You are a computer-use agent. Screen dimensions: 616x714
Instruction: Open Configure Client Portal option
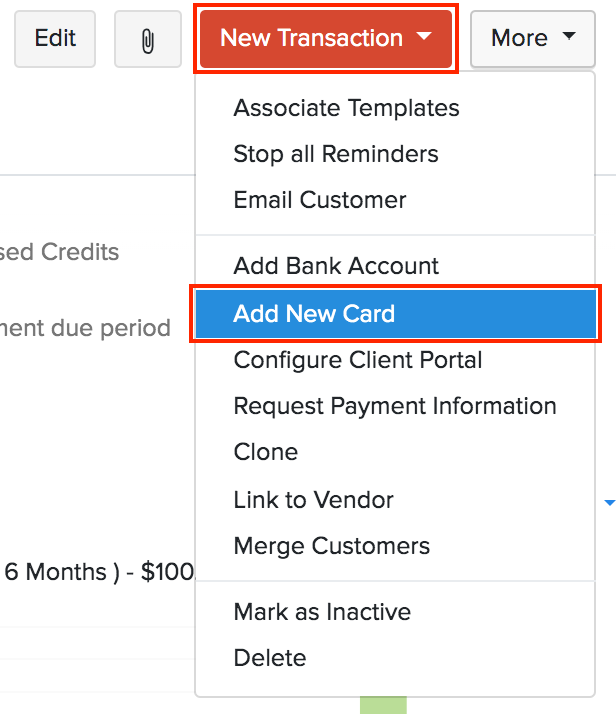357,360
